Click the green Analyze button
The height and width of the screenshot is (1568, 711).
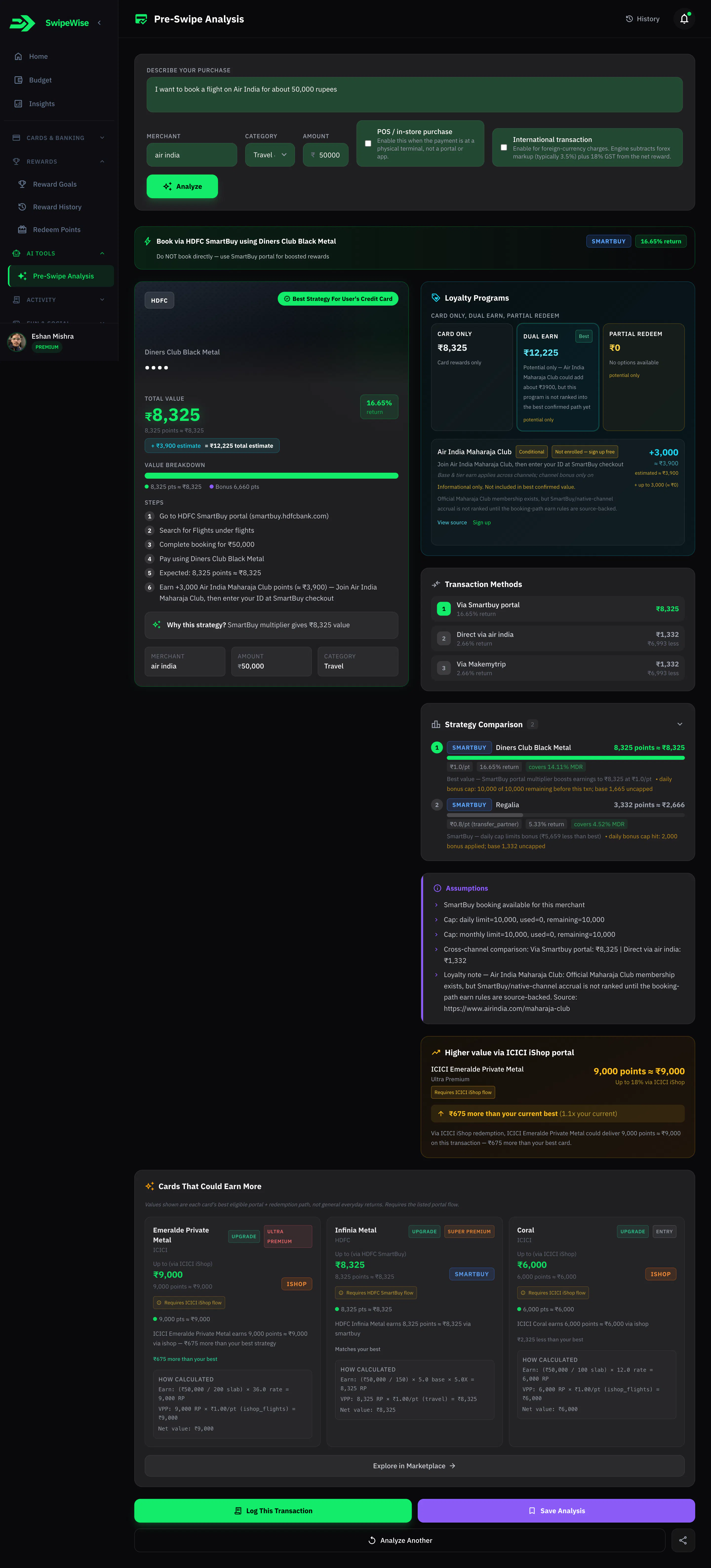tap(182, 186)
